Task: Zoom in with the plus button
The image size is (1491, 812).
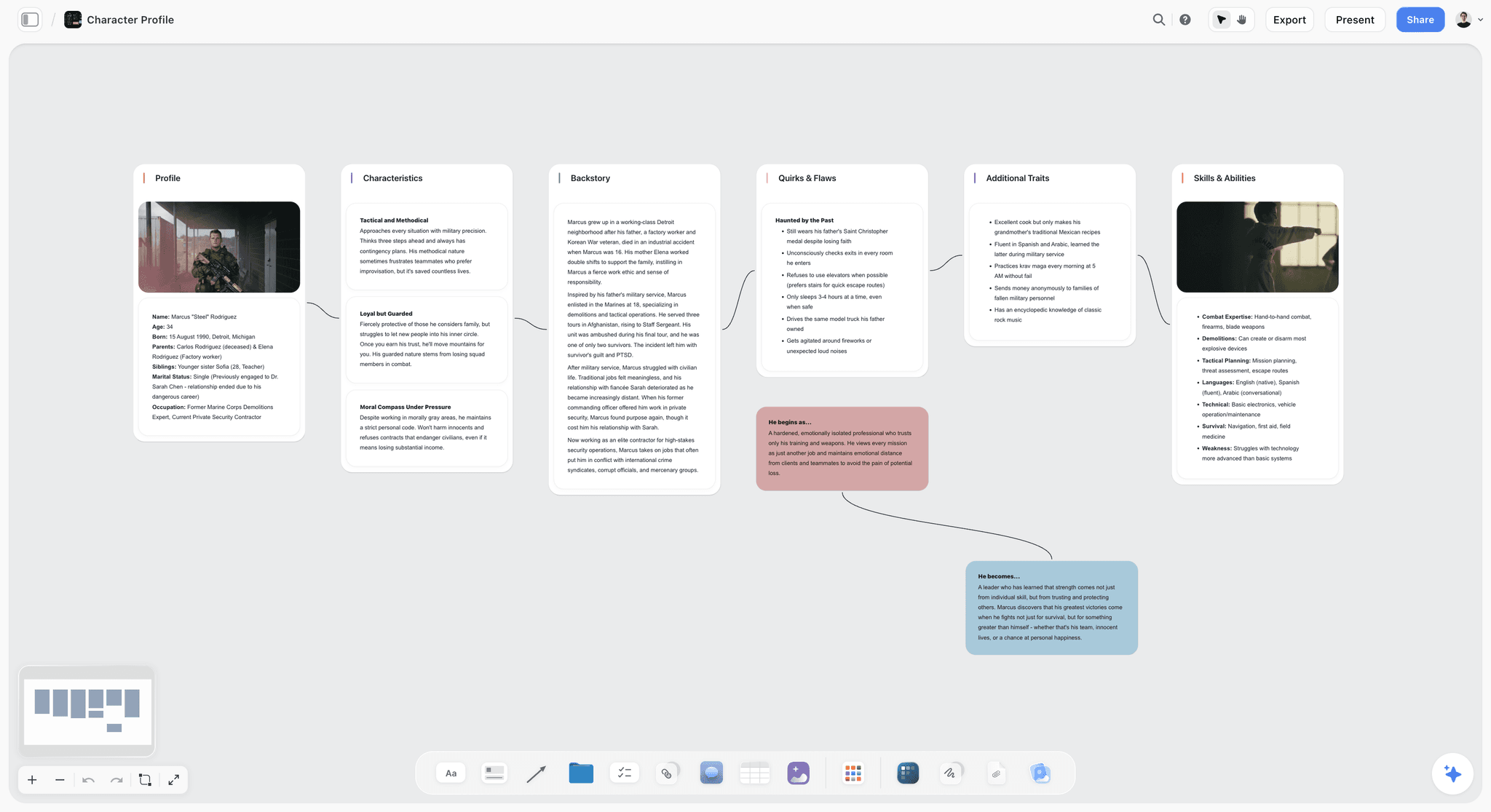Action: pos(32,780)
